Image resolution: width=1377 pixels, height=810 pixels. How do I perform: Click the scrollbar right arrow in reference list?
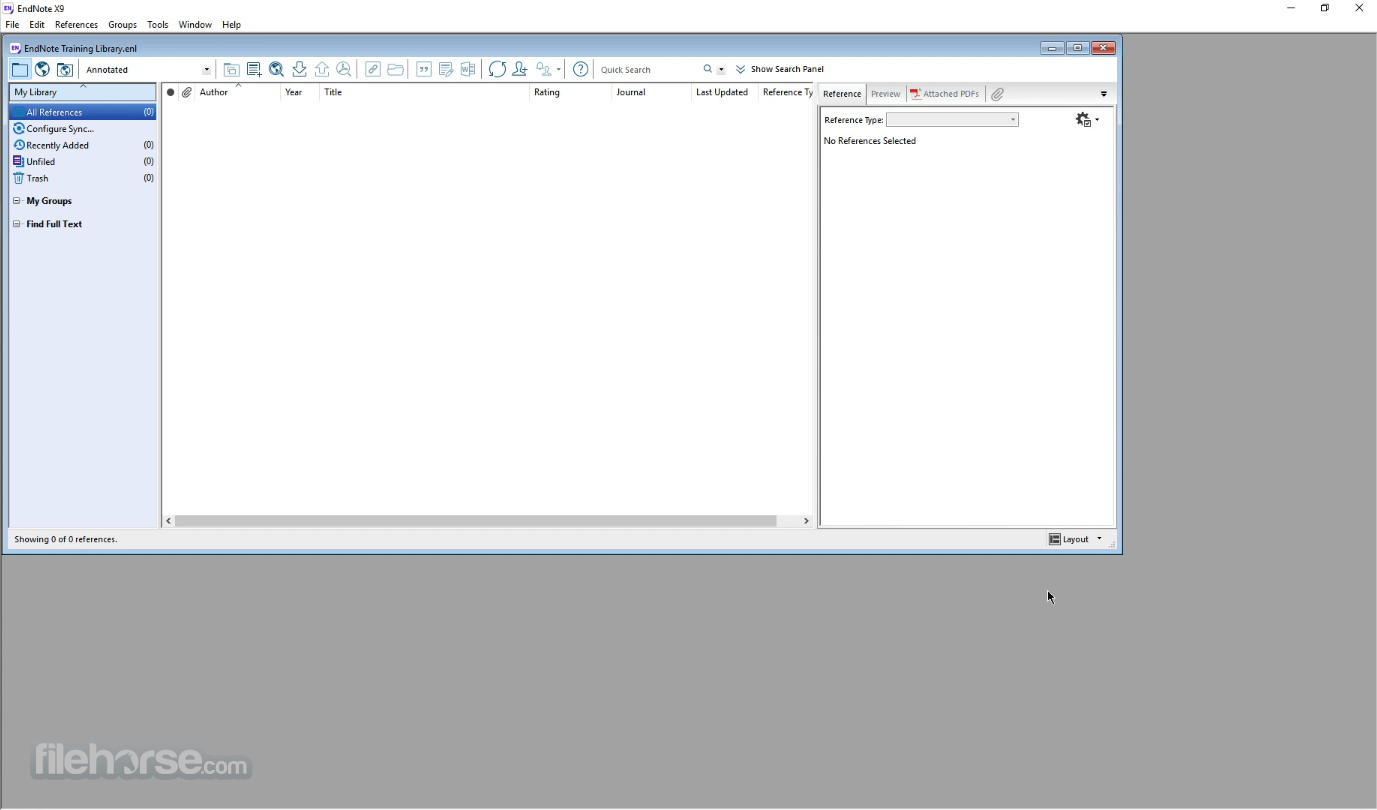806,521
